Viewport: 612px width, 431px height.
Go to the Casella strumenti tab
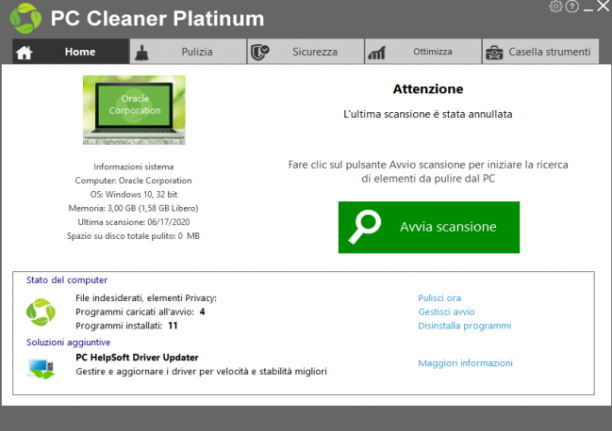[541, 52]
